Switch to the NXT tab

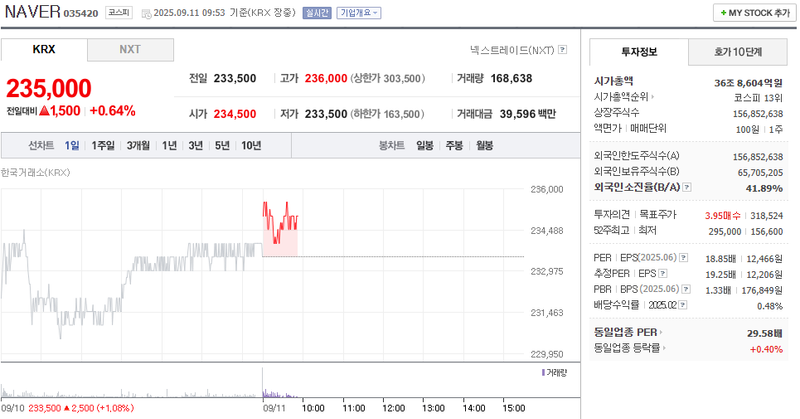point(130,50)
